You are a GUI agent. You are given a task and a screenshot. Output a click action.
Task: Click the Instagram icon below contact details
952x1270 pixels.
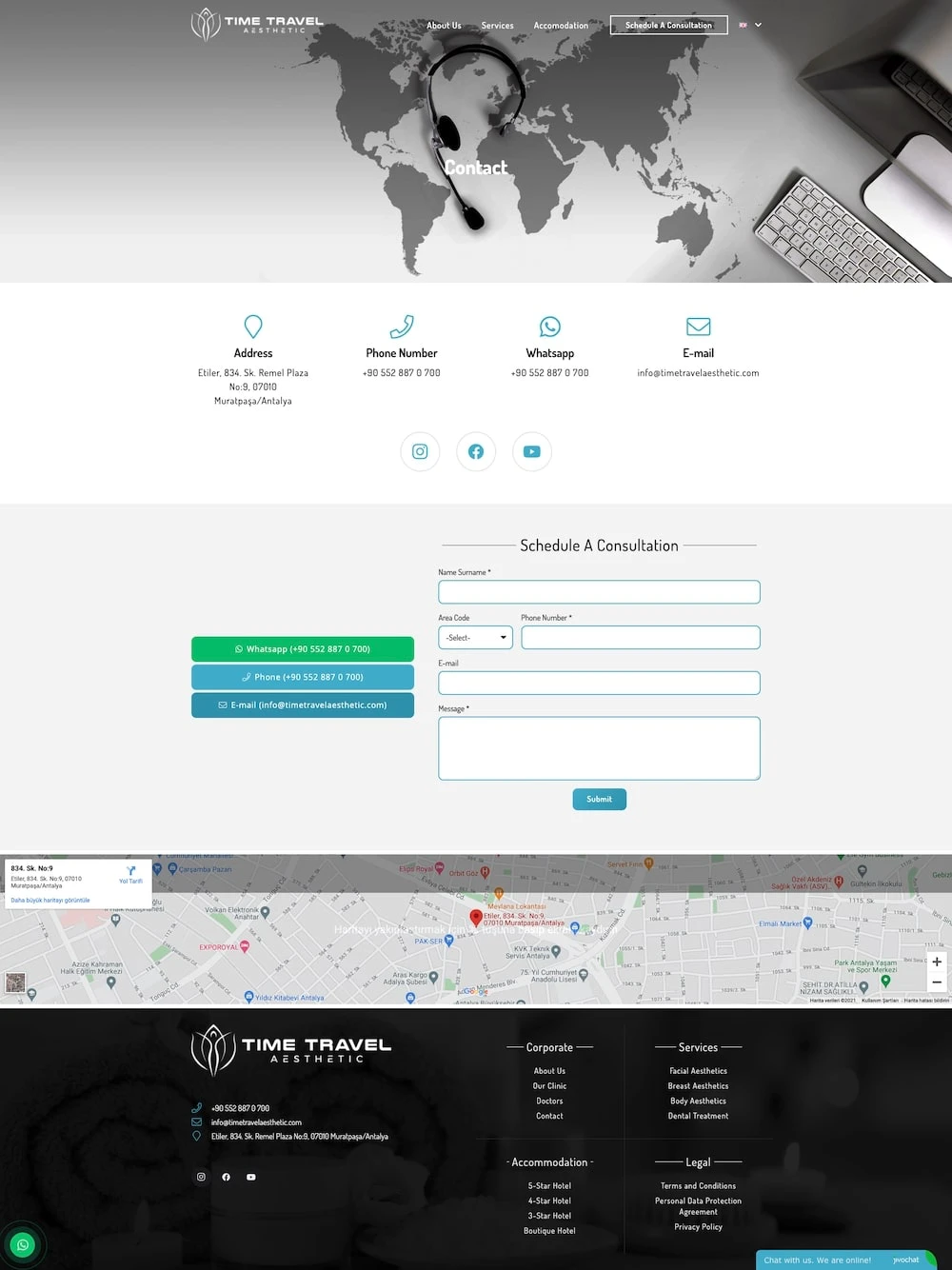click(420, 451)
